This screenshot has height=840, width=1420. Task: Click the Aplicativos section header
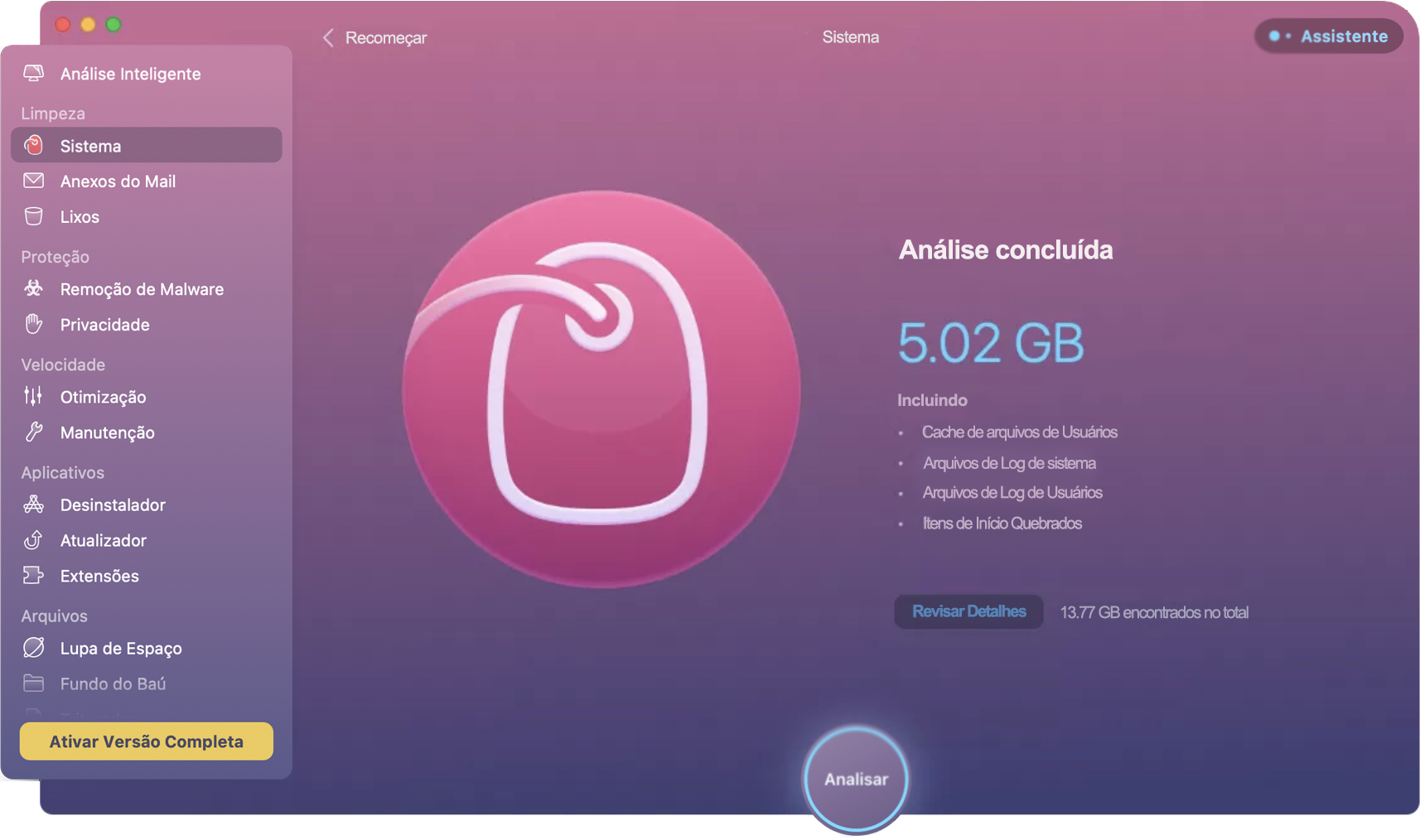pyautogui.click(x=62, y=471)
